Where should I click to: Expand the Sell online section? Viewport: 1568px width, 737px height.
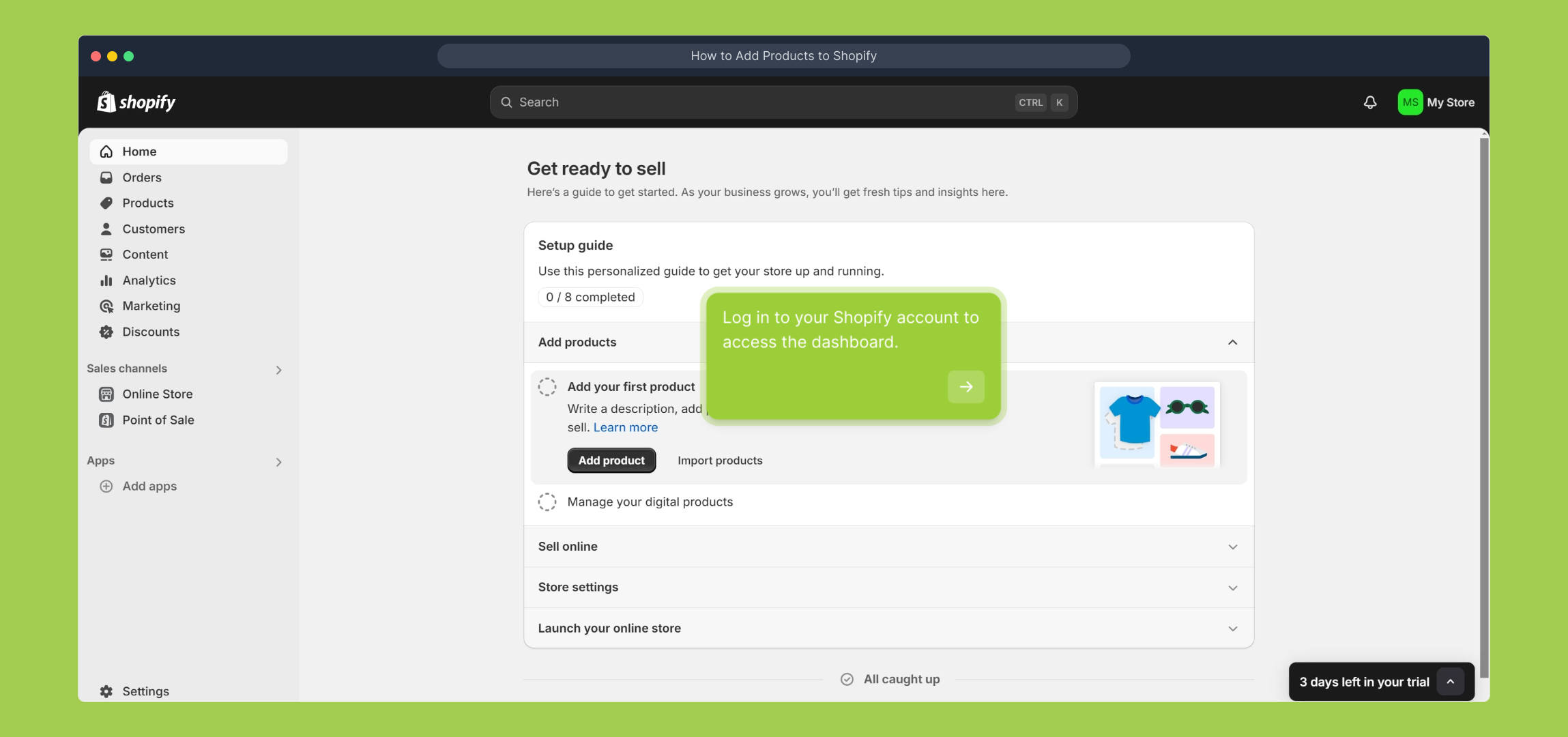pyautogui.click(x=1232, y=547)
